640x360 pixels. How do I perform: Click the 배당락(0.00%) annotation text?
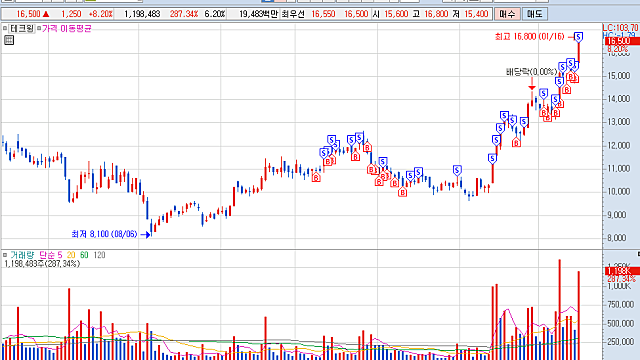click(x=532, y=72)
